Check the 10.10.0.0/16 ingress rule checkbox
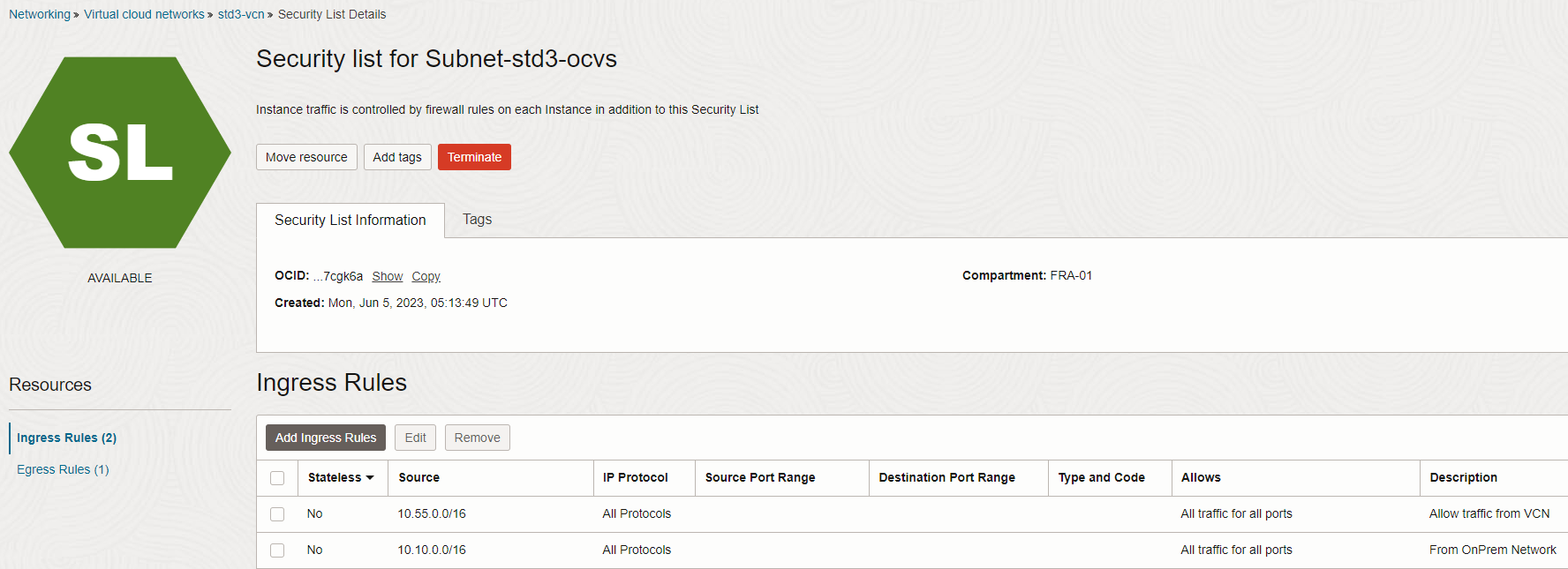This screenshot has width=1568, height=569. pos(277,550)
